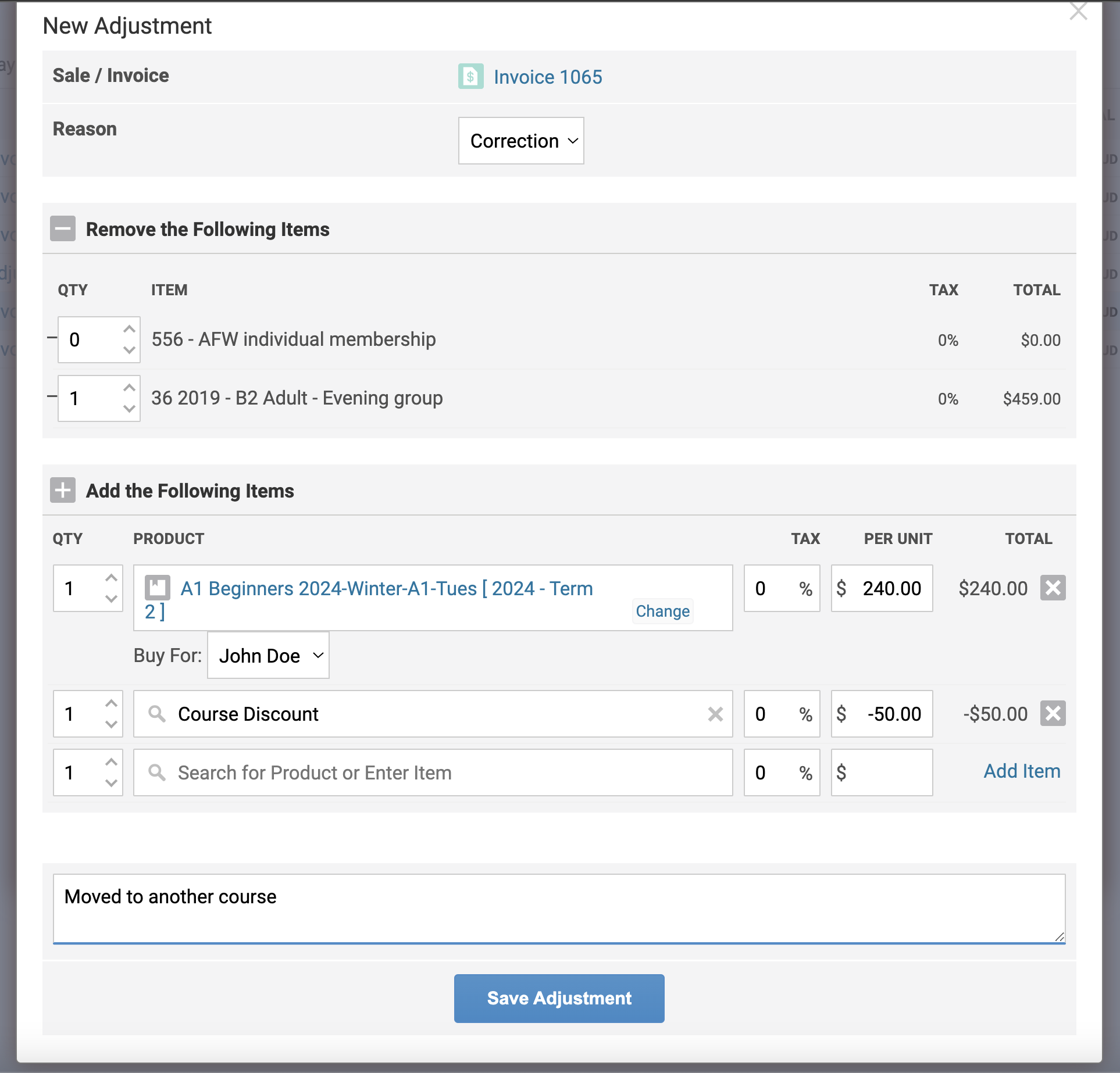Click the Moved to another course notes box
Image resolution: width=1120 pixels, height=1073 pixels.
pos(559,909)
